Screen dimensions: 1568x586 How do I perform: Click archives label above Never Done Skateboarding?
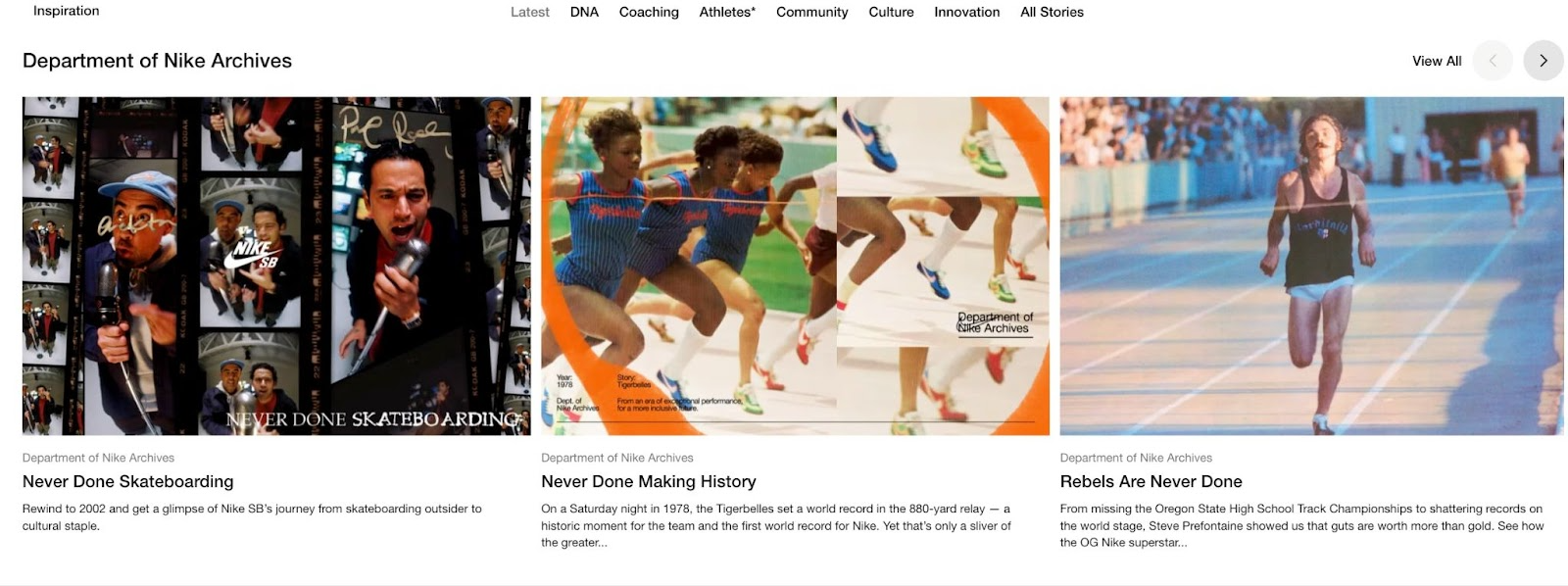click(x=98, y=458)
